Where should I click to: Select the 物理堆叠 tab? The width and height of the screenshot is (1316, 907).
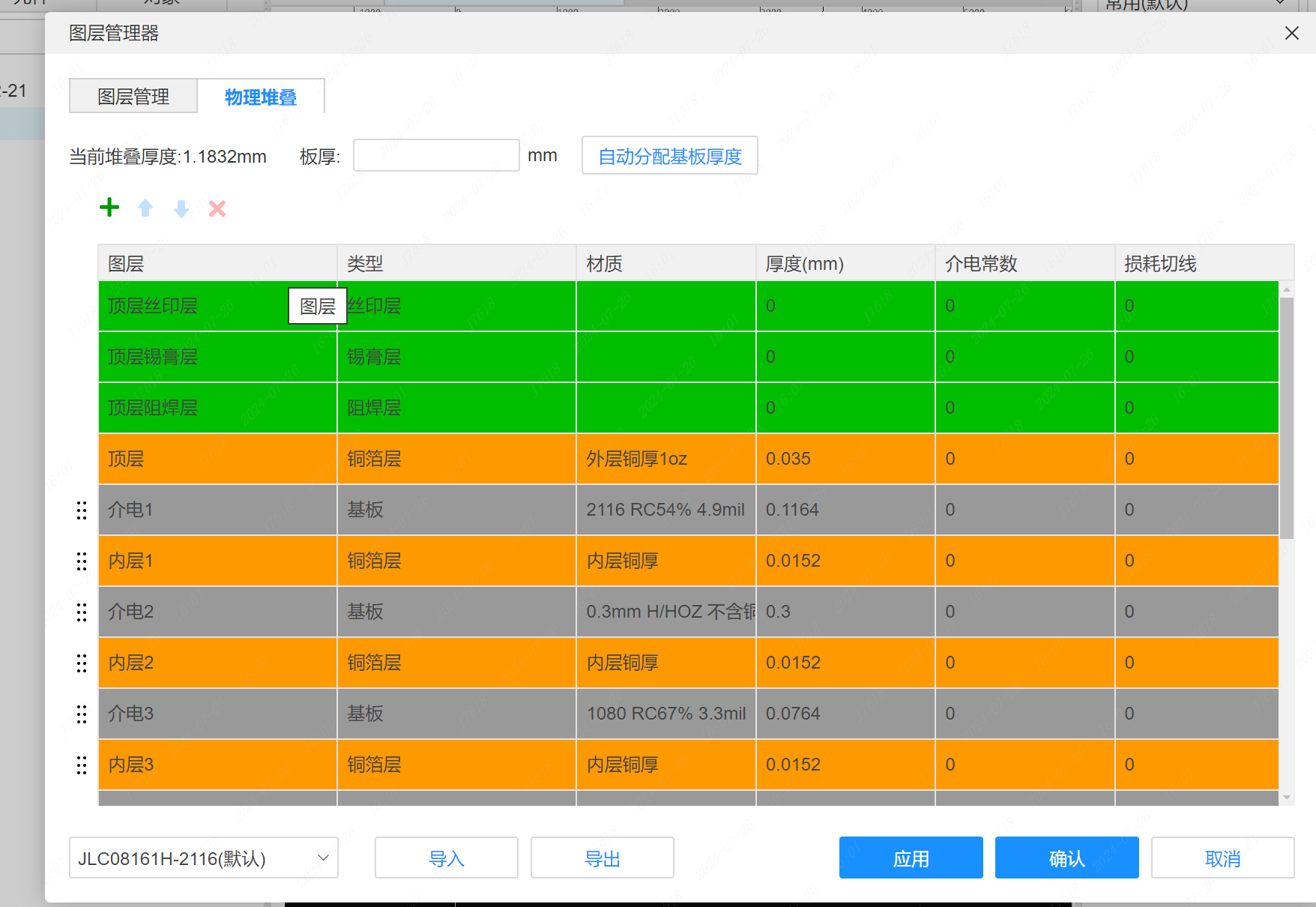click(261, 97)
